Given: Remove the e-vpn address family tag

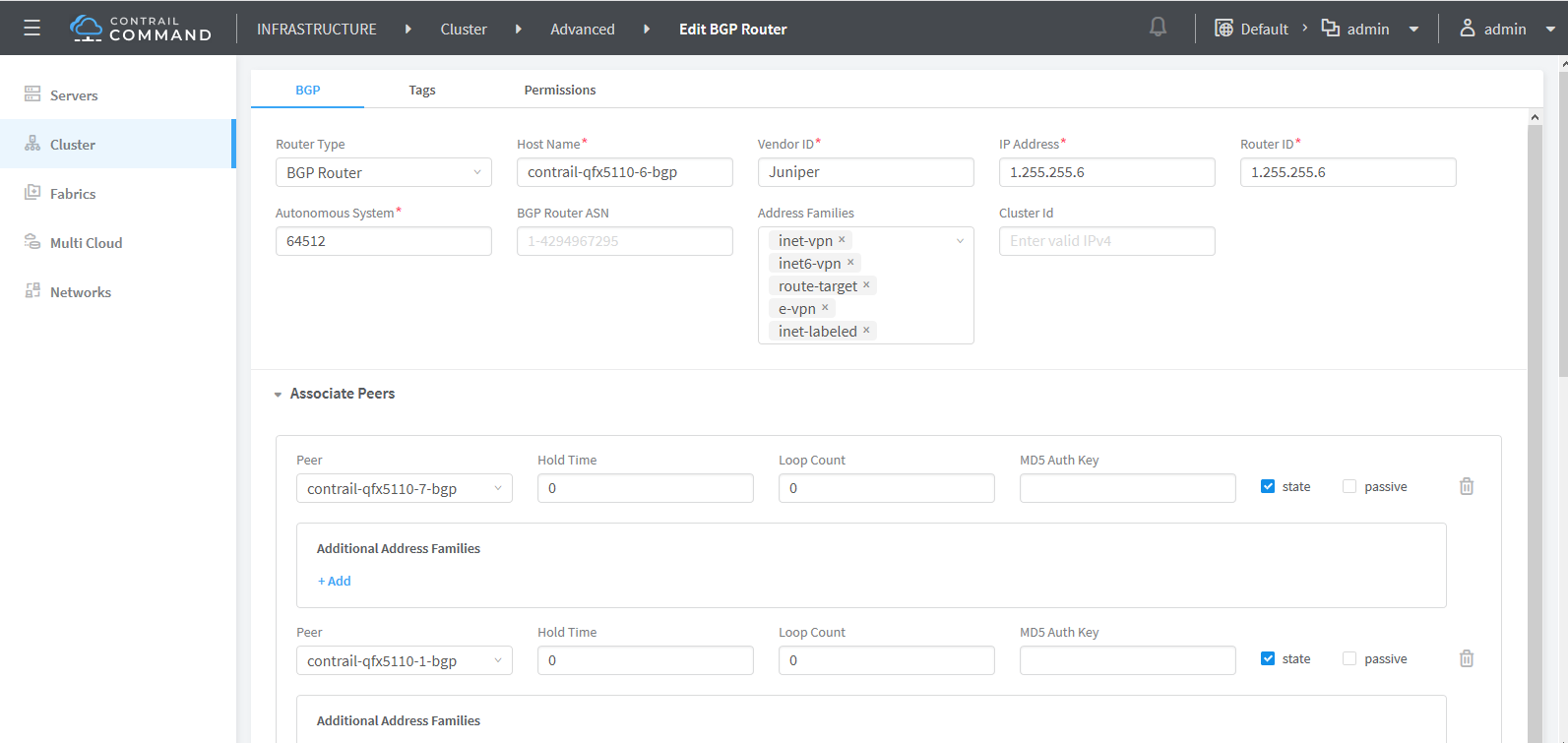Looking at the screenshot, I should click(x=825, y=308).
